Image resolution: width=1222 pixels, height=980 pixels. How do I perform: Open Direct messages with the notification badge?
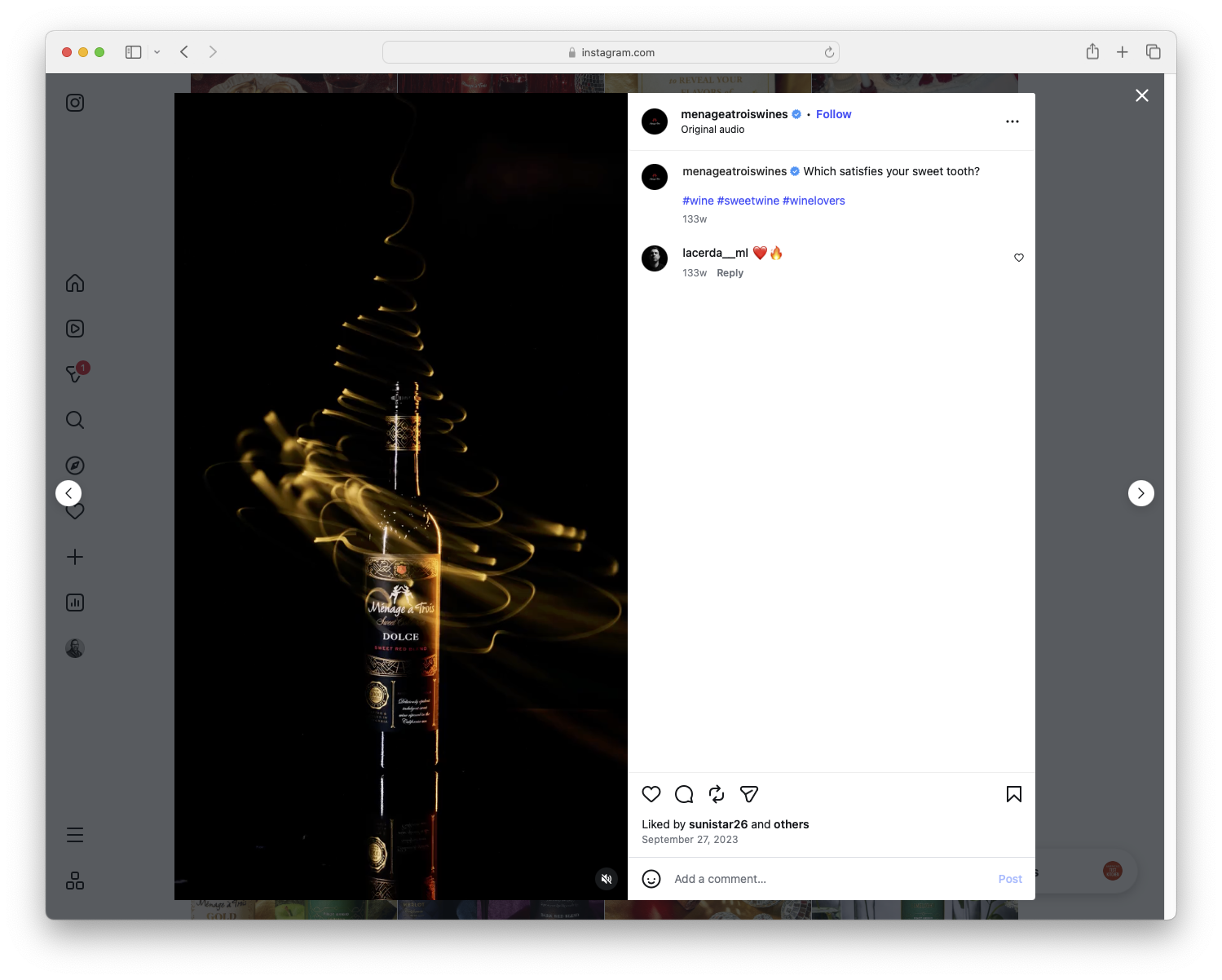coord(74,373)
